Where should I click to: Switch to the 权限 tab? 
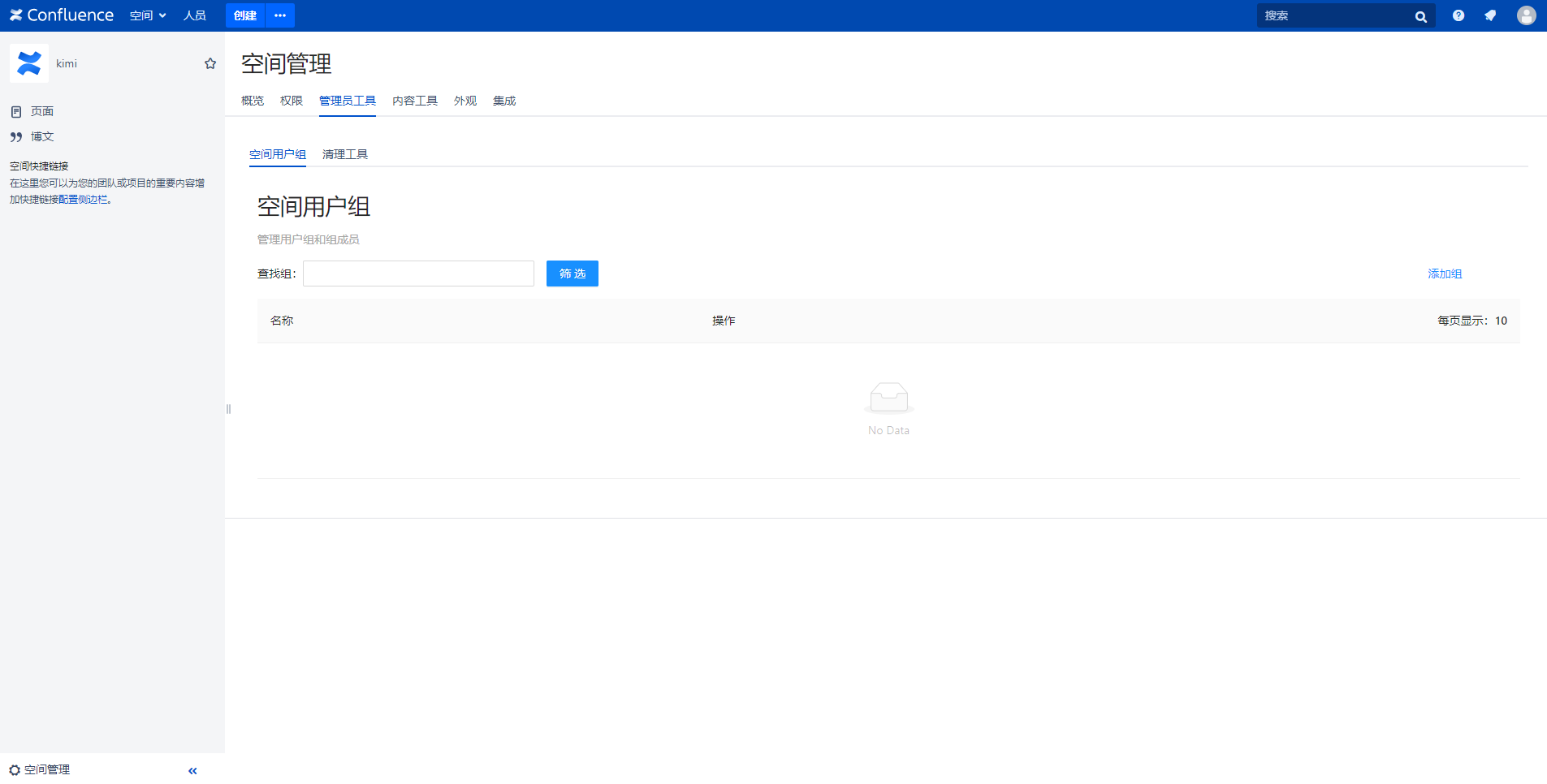(291, 101)
